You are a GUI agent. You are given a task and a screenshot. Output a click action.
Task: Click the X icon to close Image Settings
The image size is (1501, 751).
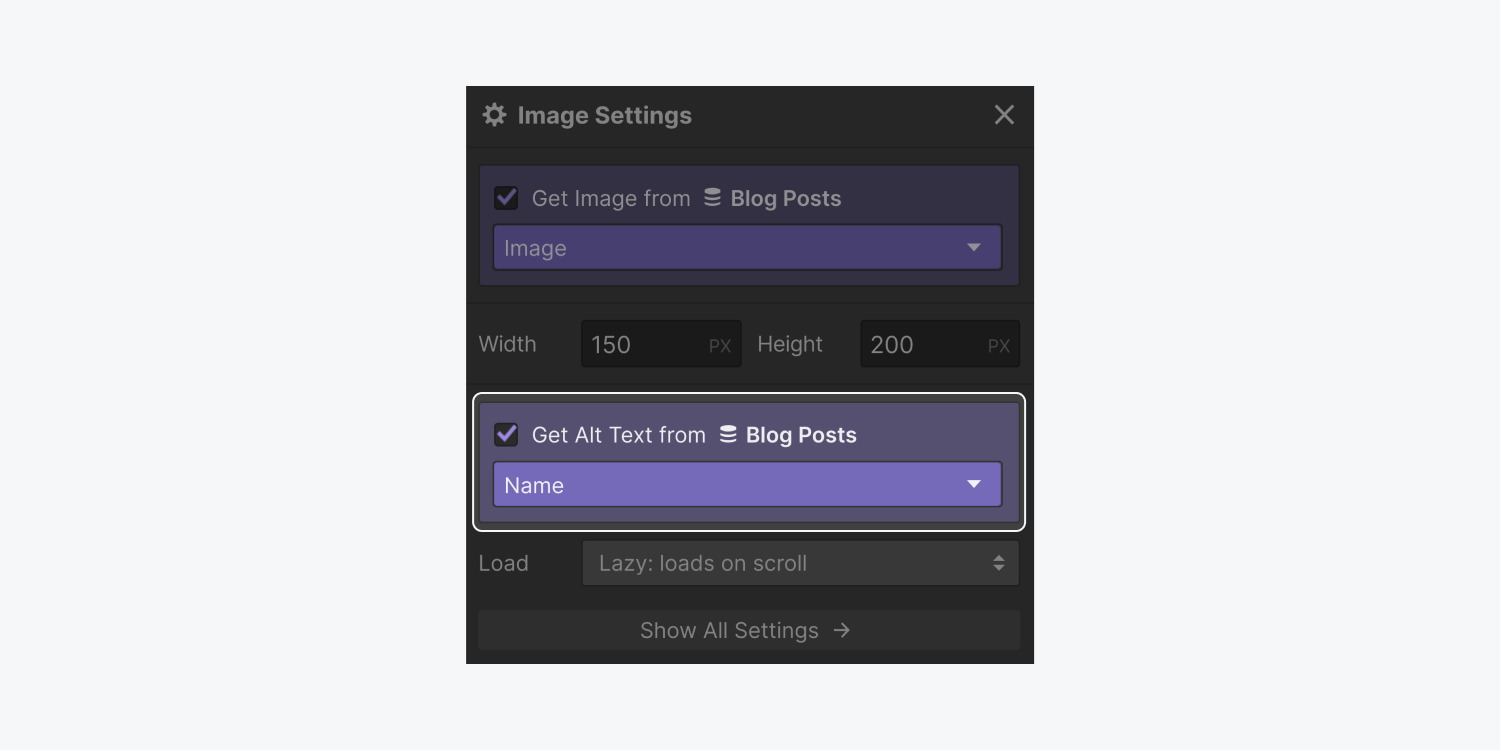1004,114
